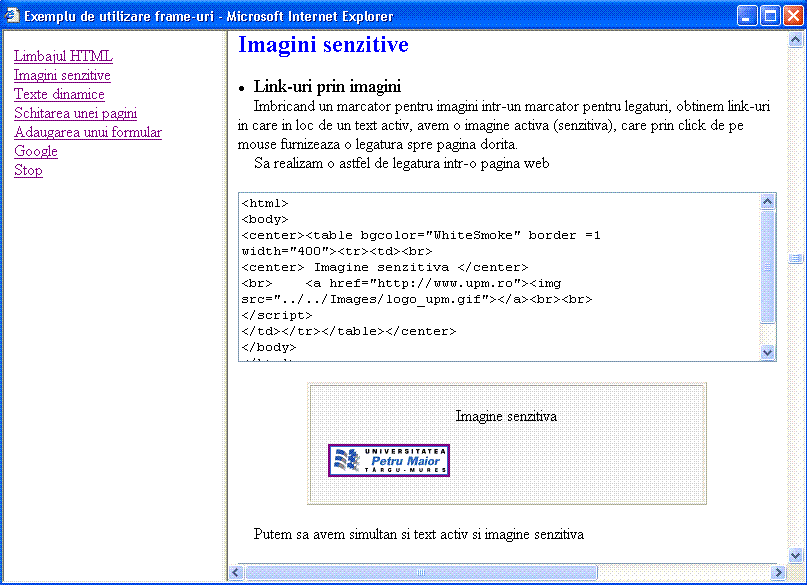
Task: Minimize the Internet Explorer window
Action: 747,16
